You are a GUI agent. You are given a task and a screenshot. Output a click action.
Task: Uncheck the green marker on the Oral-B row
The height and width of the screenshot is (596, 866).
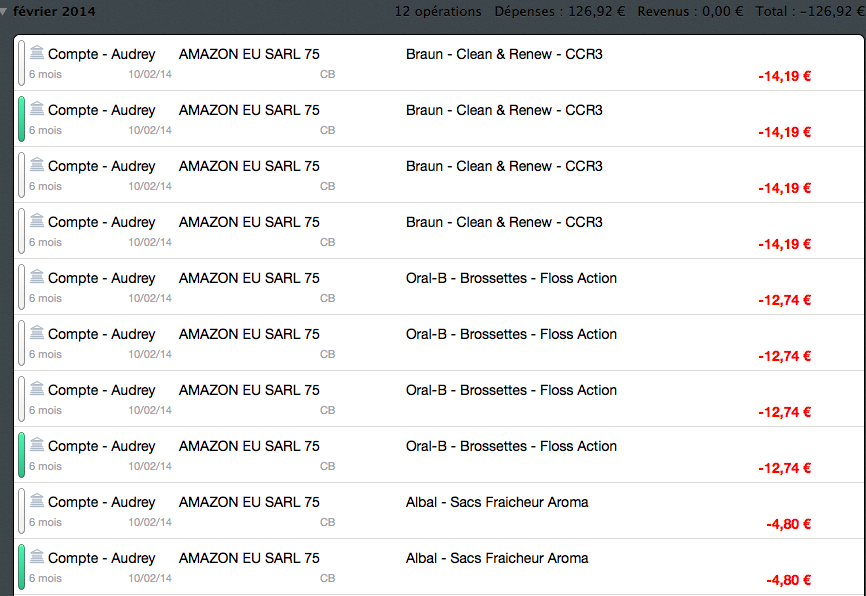pos(22,455)
